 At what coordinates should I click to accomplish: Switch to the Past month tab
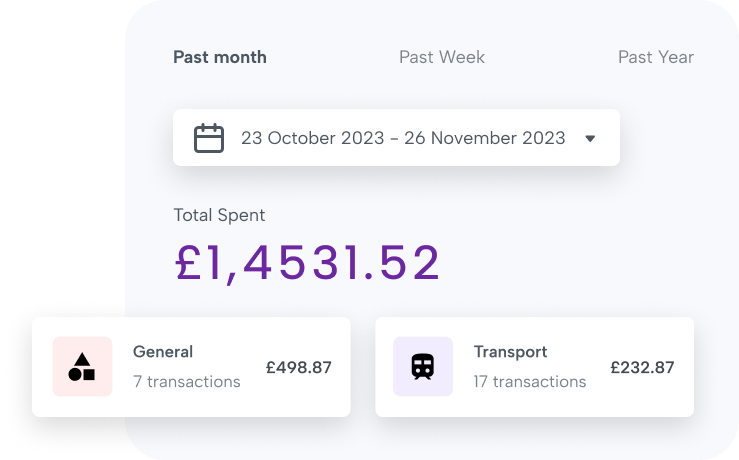[220, 57]
